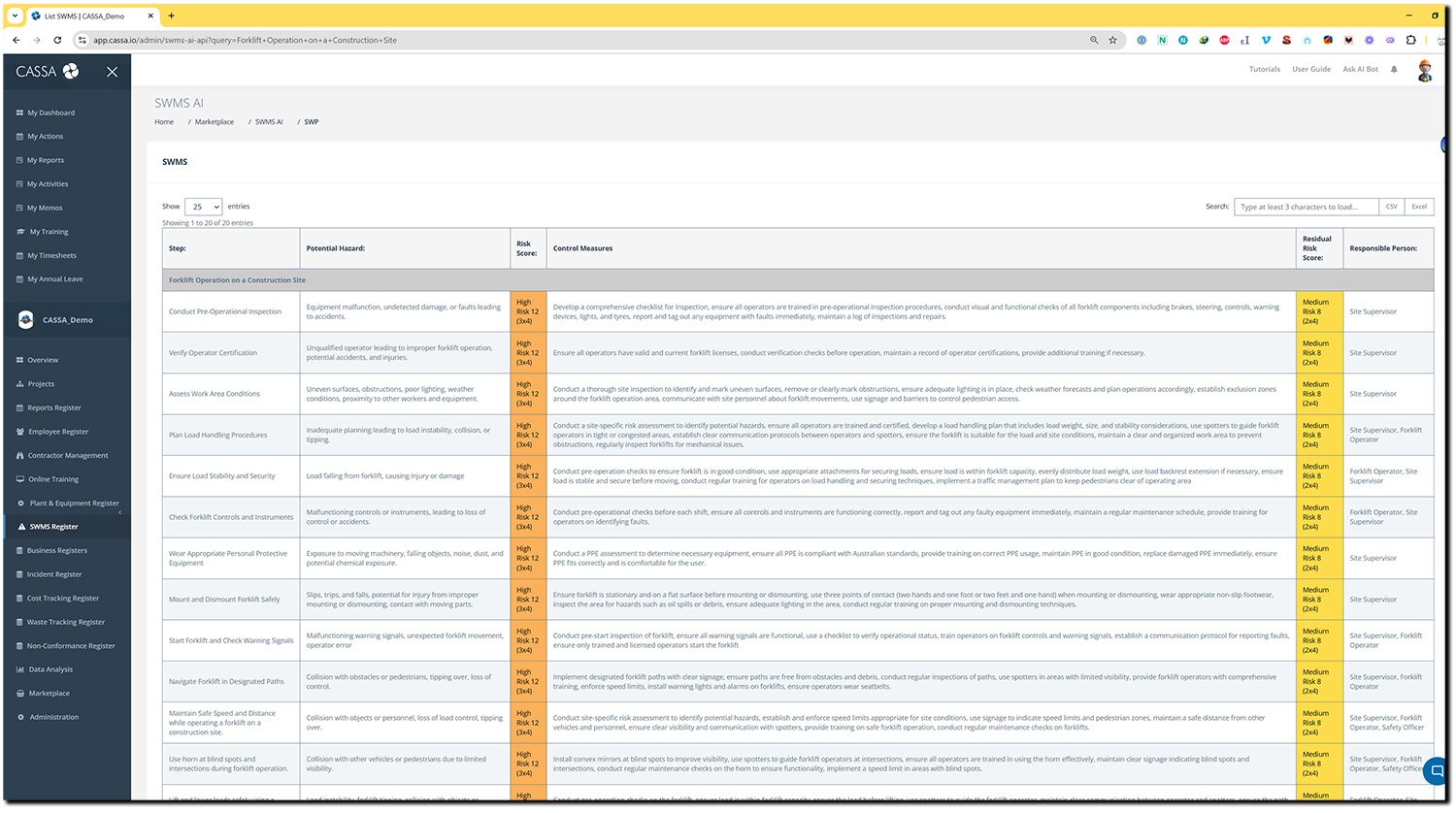Open the Employee Register sidebar item

[57, 432]
